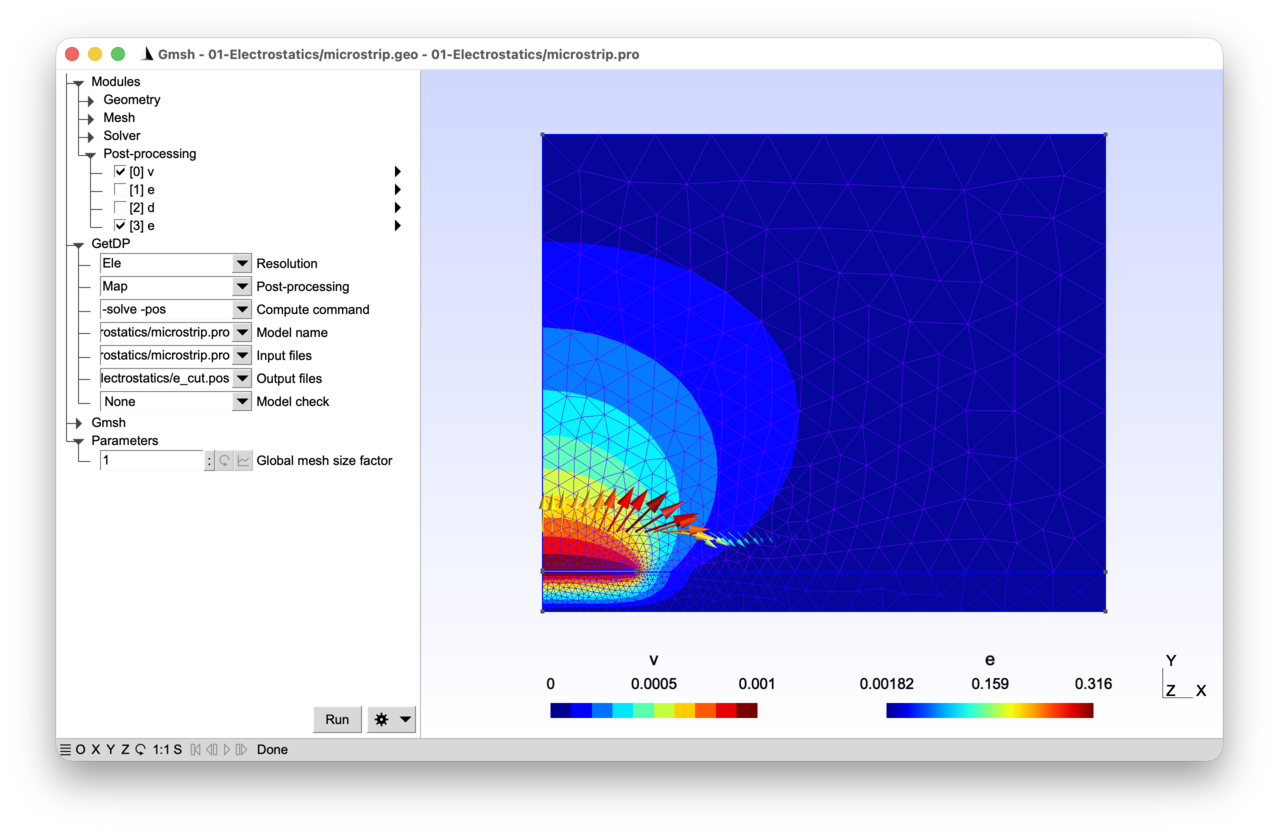Expand the Mesh module

90,118
